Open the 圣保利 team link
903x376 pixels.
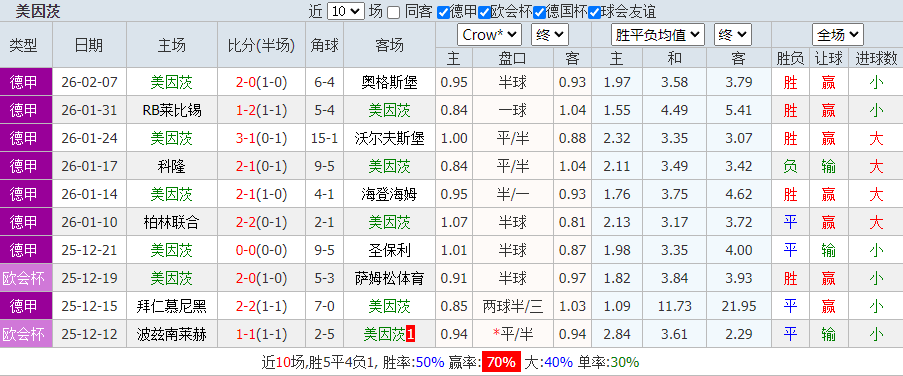(389, 250)
